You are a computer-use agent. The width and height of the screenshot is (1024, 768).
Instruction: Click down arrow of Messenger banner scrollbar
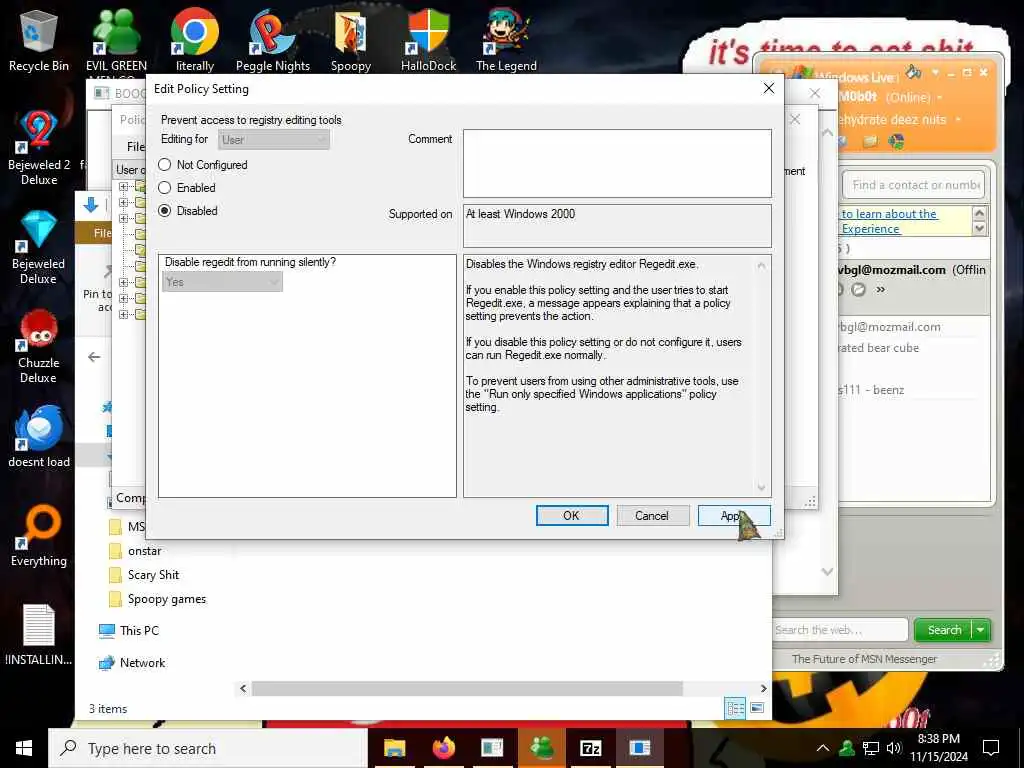[x=979, y=229]
